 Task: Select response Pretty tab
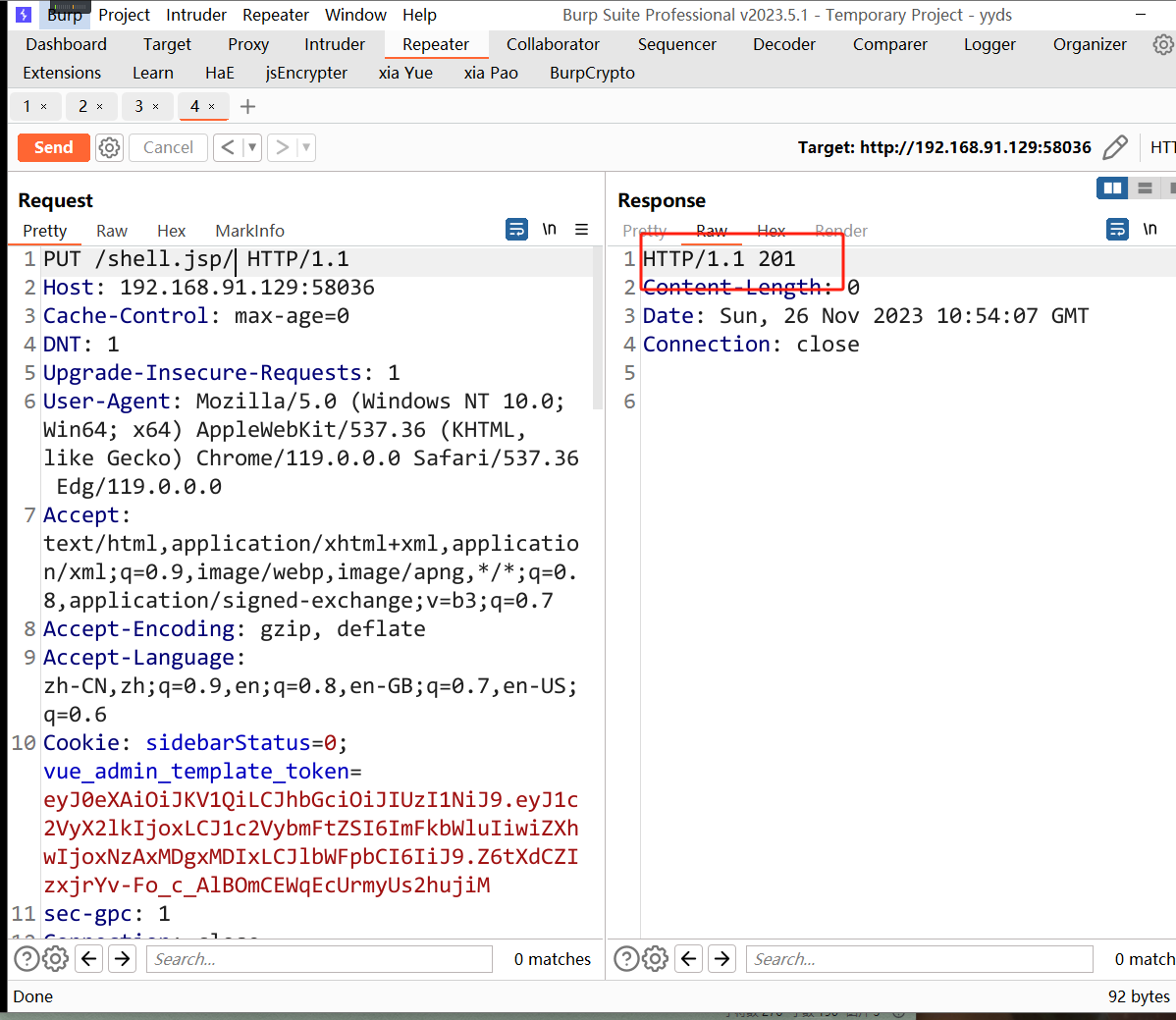644,231
